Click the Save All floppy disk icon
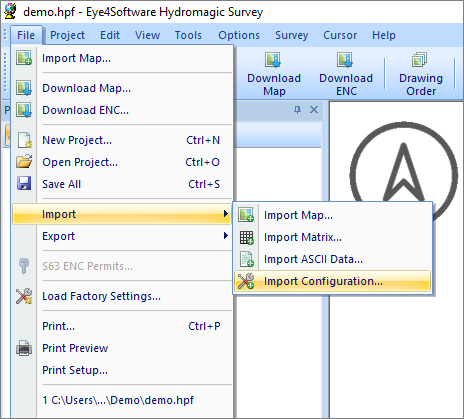Image resolution: width=464 pixels, height=419 pixels. point(24,184)
